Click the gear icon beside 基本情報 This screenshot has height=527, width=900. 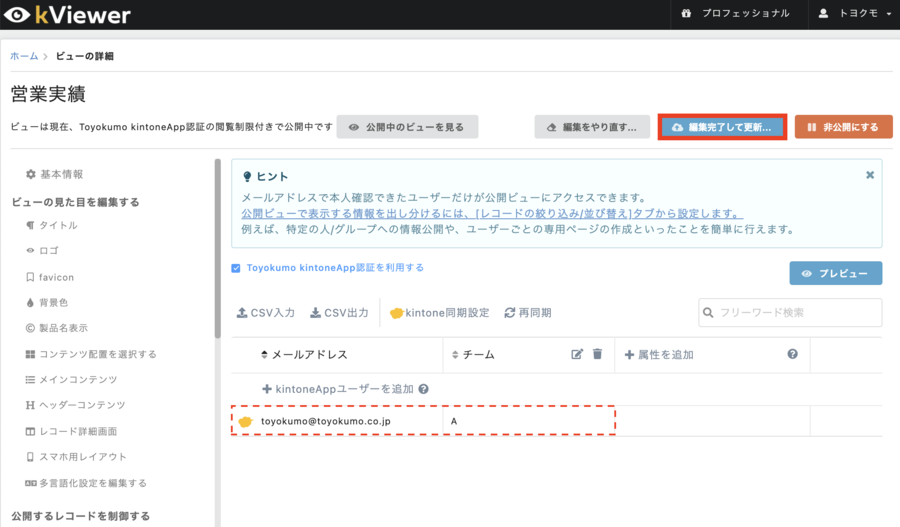pyautogui.click(x=31, y=174)
